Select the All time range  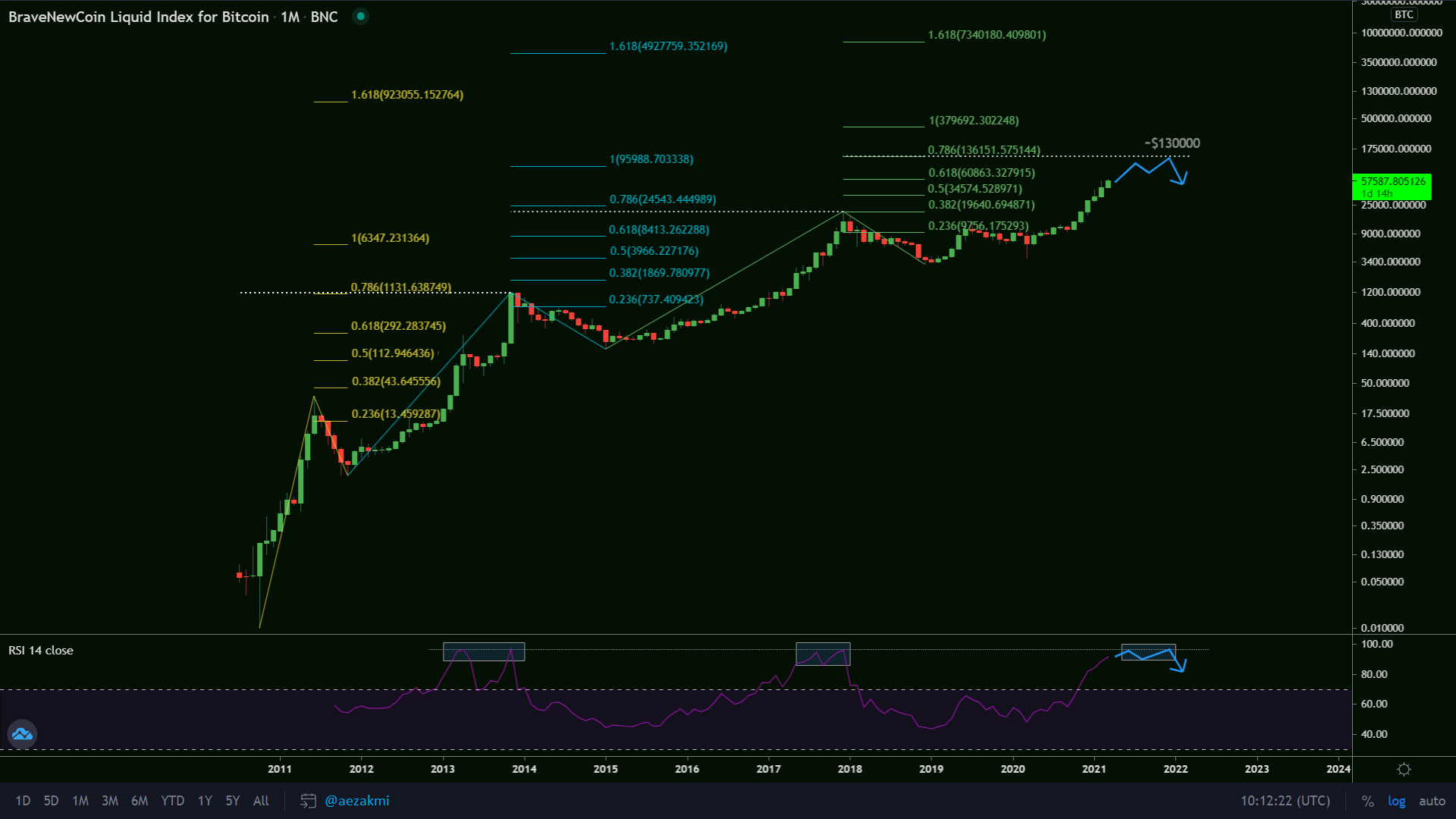click(x=261, y=801)
